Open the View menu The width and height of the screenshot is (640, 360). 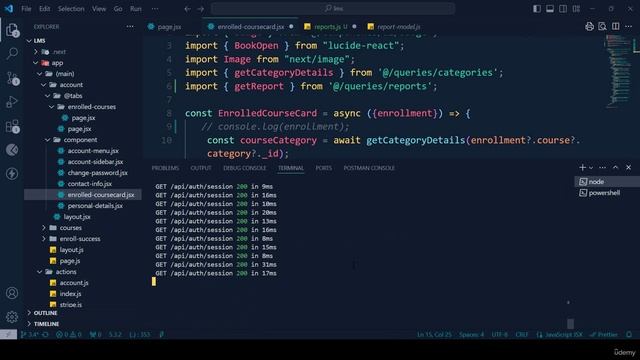coord(99,9)
